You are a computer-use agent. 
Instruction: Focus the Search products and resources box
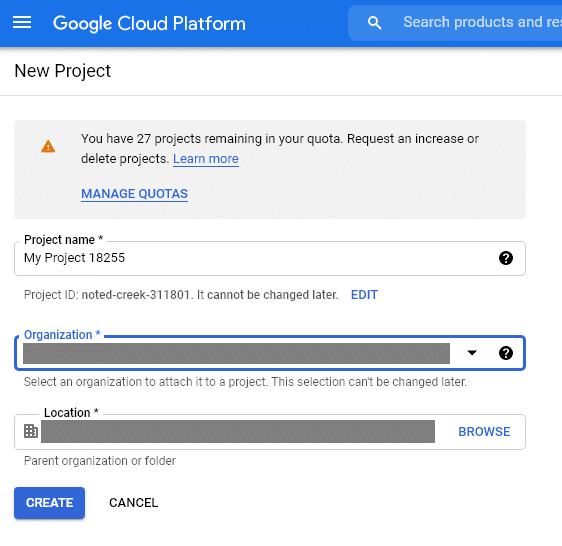455,23
